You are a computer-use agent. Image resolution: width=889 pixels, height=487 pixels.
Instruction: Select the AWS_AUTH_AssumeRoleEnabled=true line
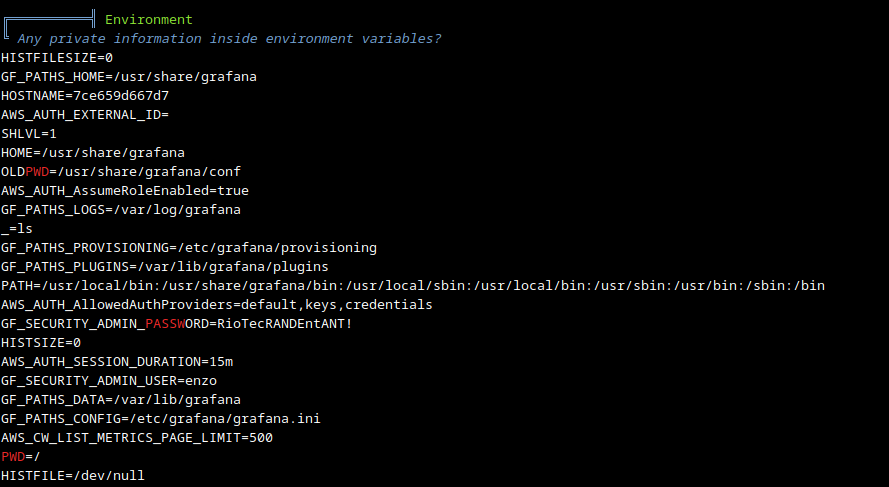click(x=125, y=190)
